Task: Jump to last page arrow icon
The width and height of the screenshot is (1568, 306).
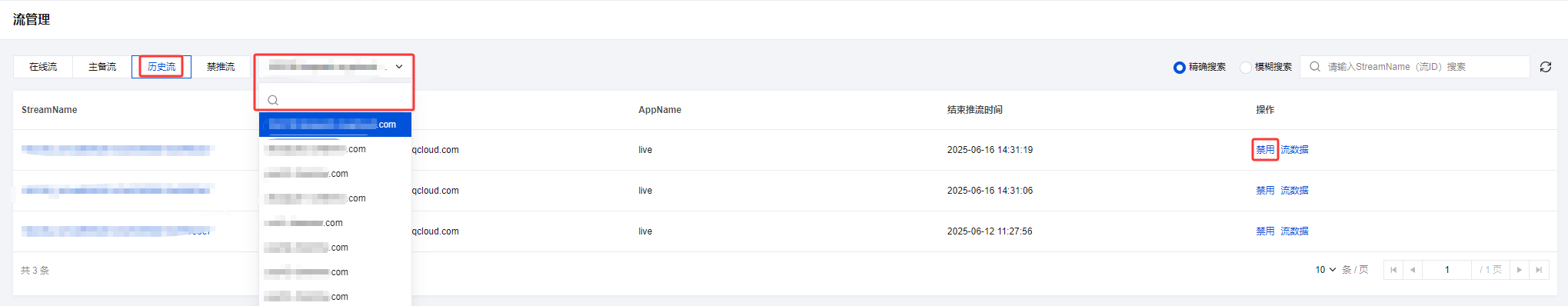Action: pyautogui.click(x=1539, y=270)
